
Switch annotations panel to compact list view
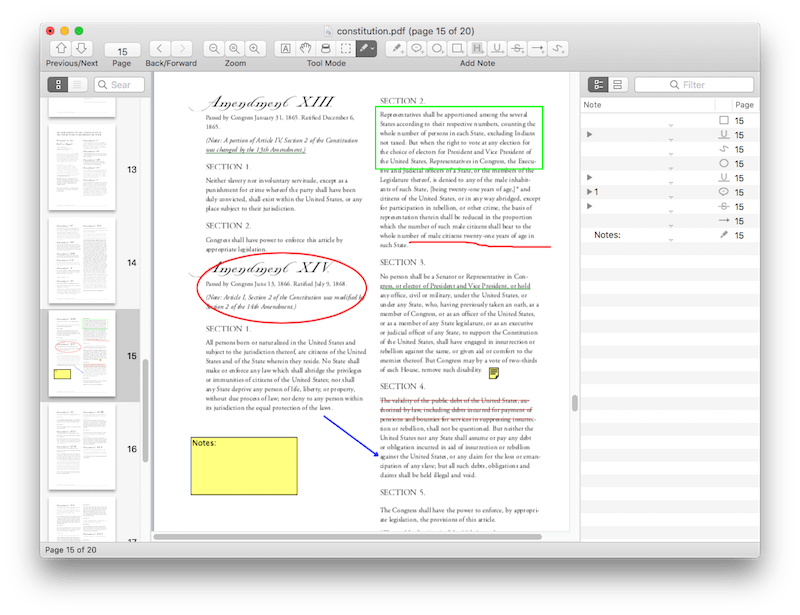[x=616, y=84]
